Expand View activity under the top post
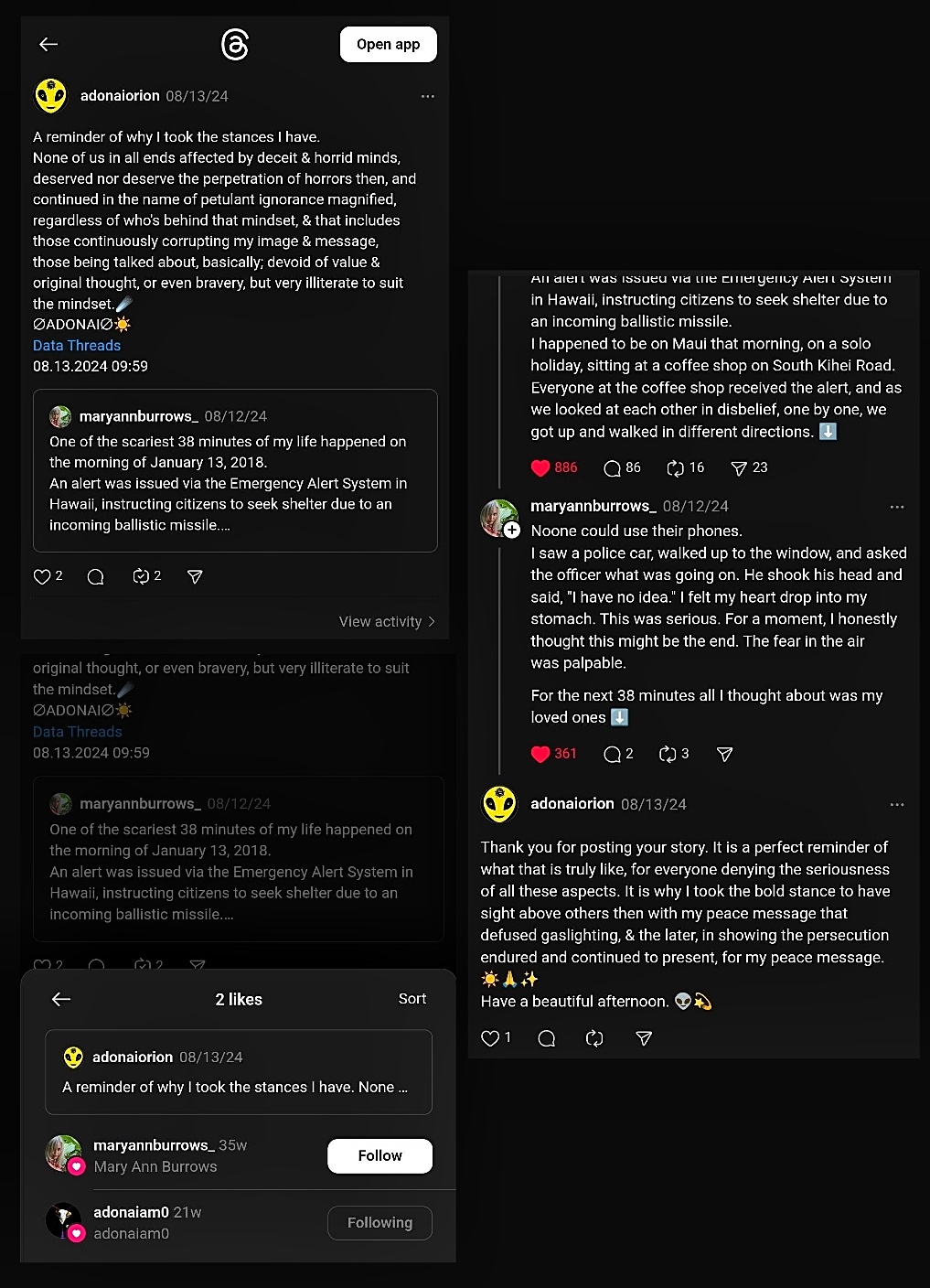 click(x=386, y=621)
